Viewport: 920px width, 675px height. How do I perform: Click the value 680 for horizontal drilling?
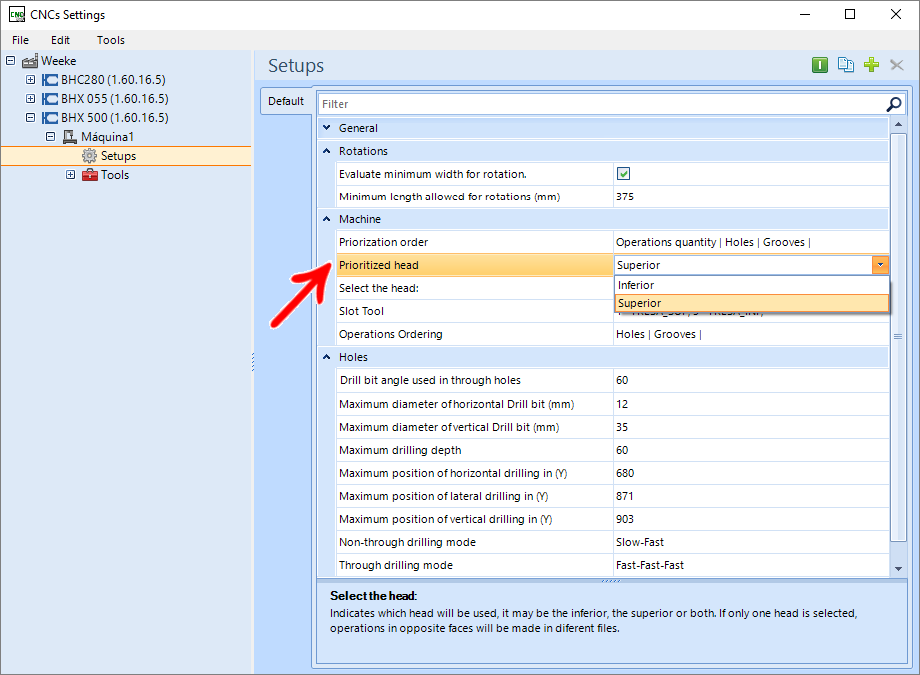pos(625,473)
